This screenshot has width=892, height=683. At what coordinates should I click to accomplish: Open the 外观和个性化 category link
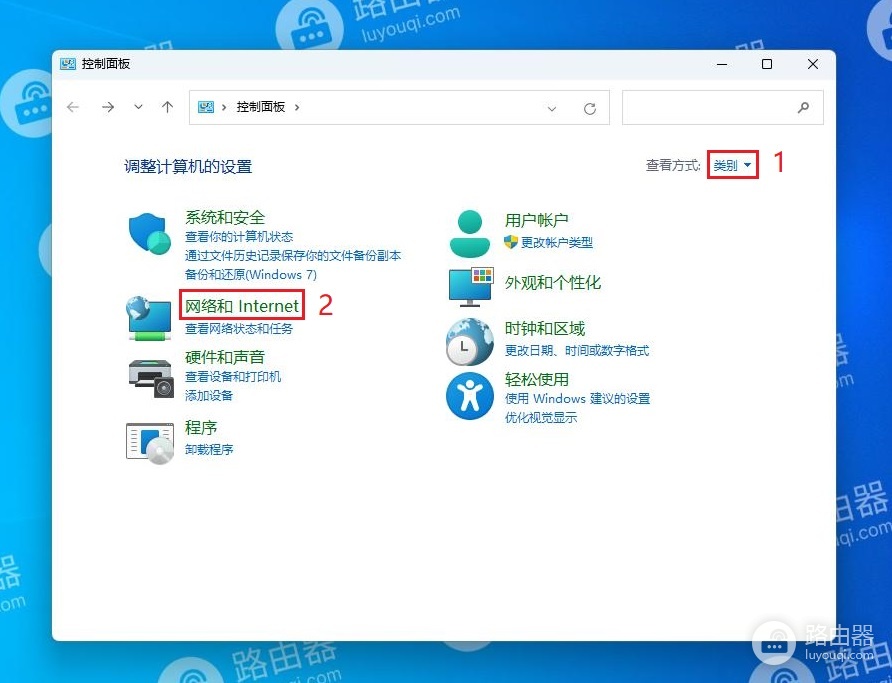[x=553, y=283]
